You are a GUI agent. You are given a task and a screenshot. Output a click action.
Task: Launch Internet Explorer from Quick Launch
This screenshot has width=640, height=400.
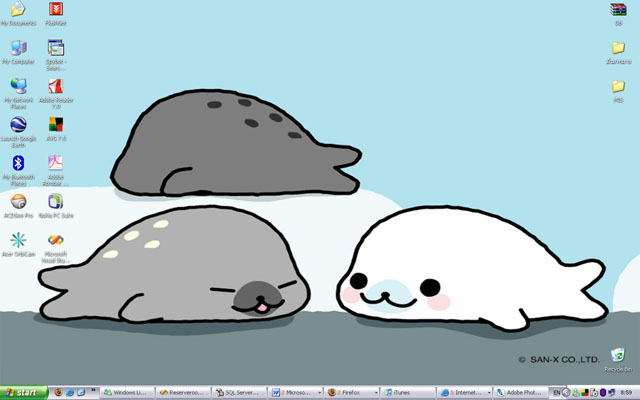(70, 392)
